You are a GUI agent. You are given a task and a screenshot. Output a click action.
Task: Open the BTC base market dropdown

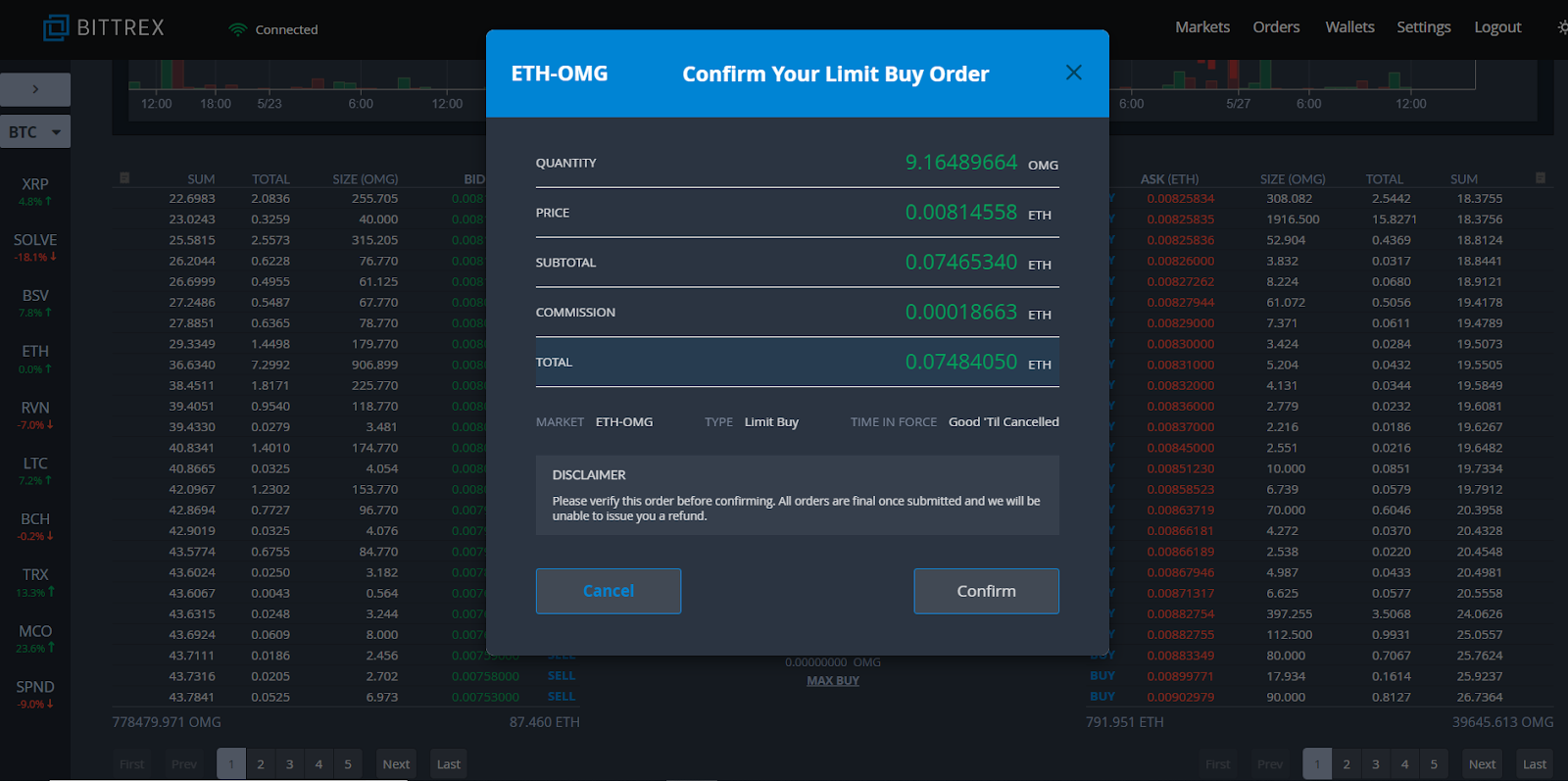35,131
